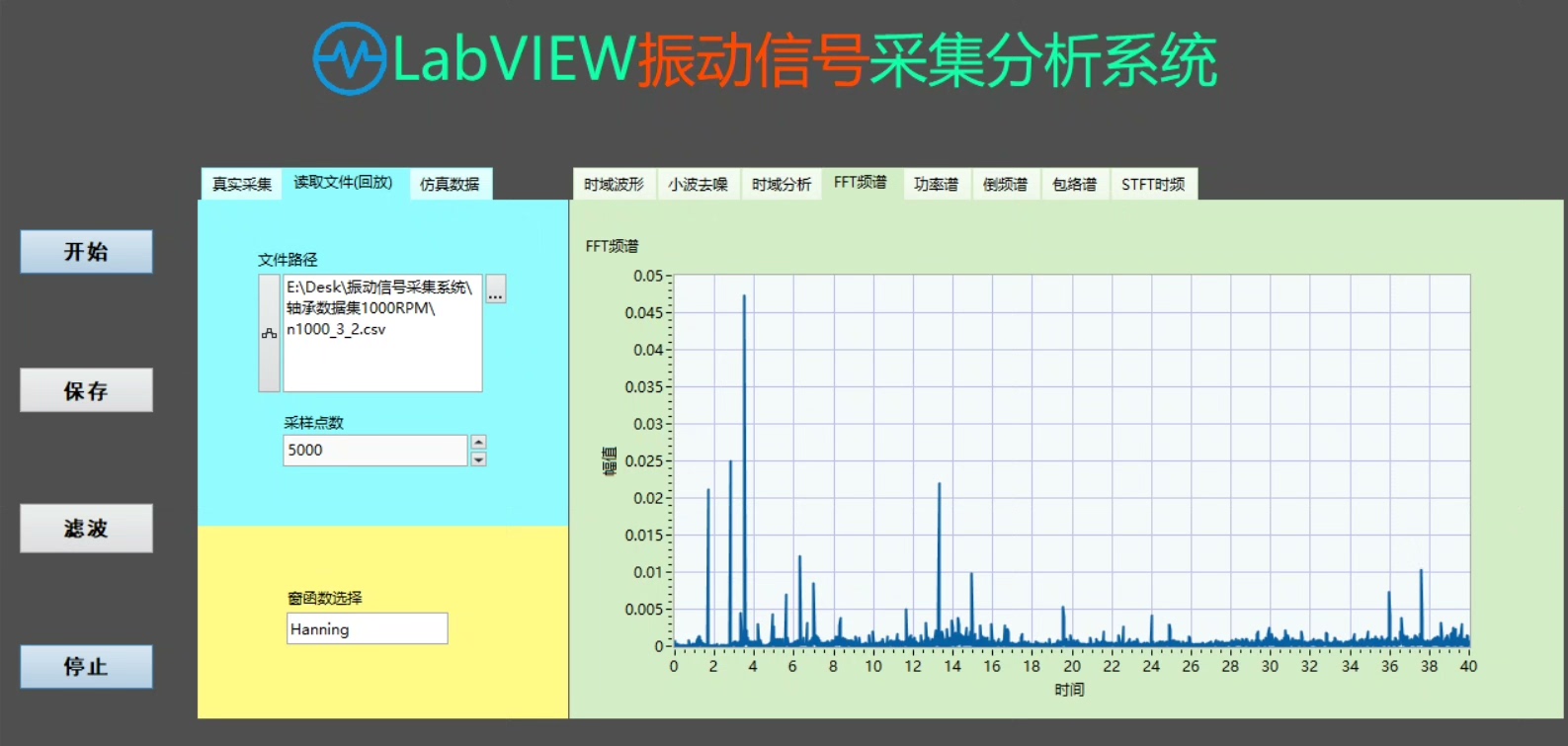Open the 小波去噪 tab

pyautogui.click(x=698, y=184)
